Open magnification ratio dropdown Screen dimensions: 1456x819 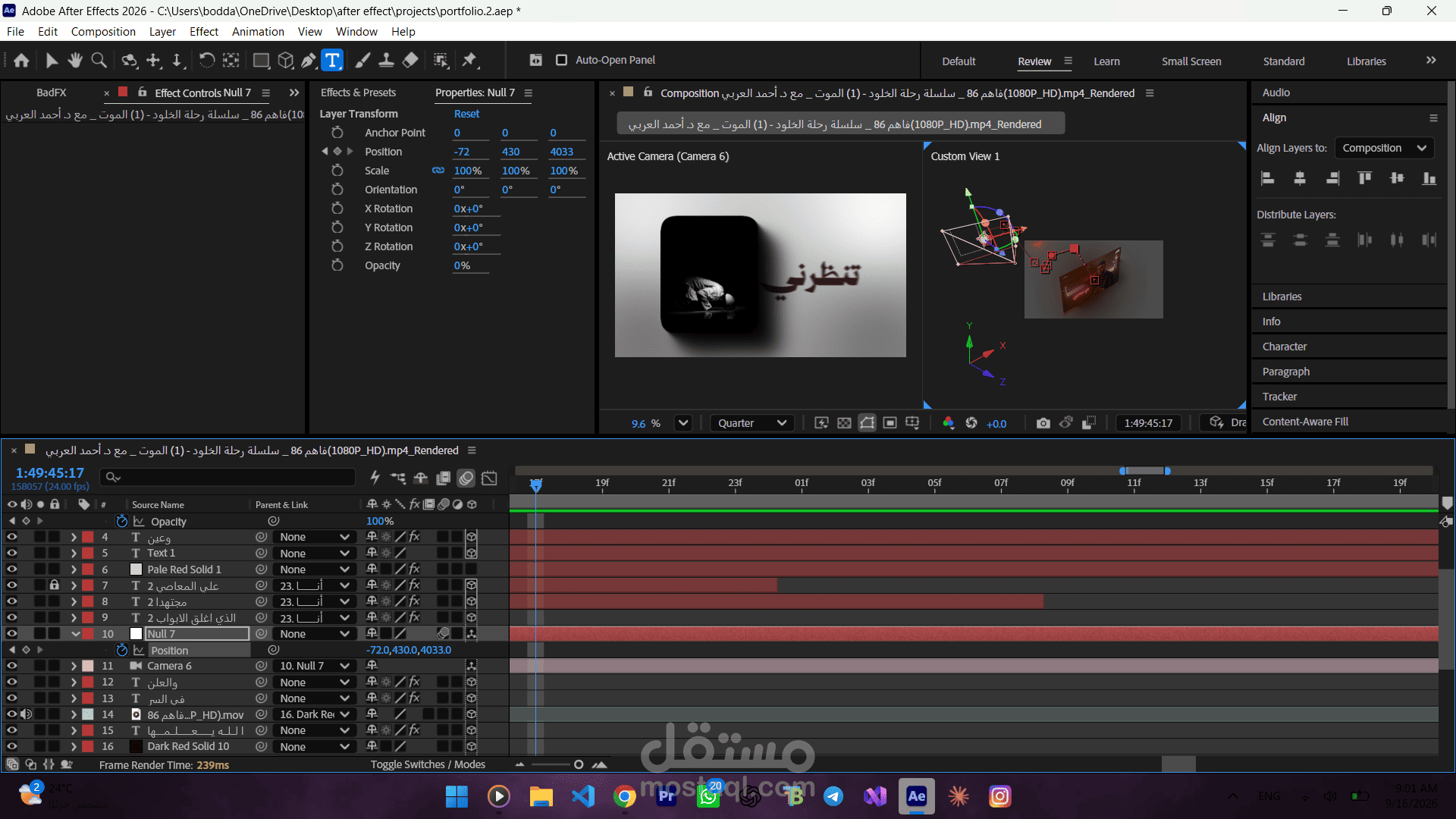[683, 423]
